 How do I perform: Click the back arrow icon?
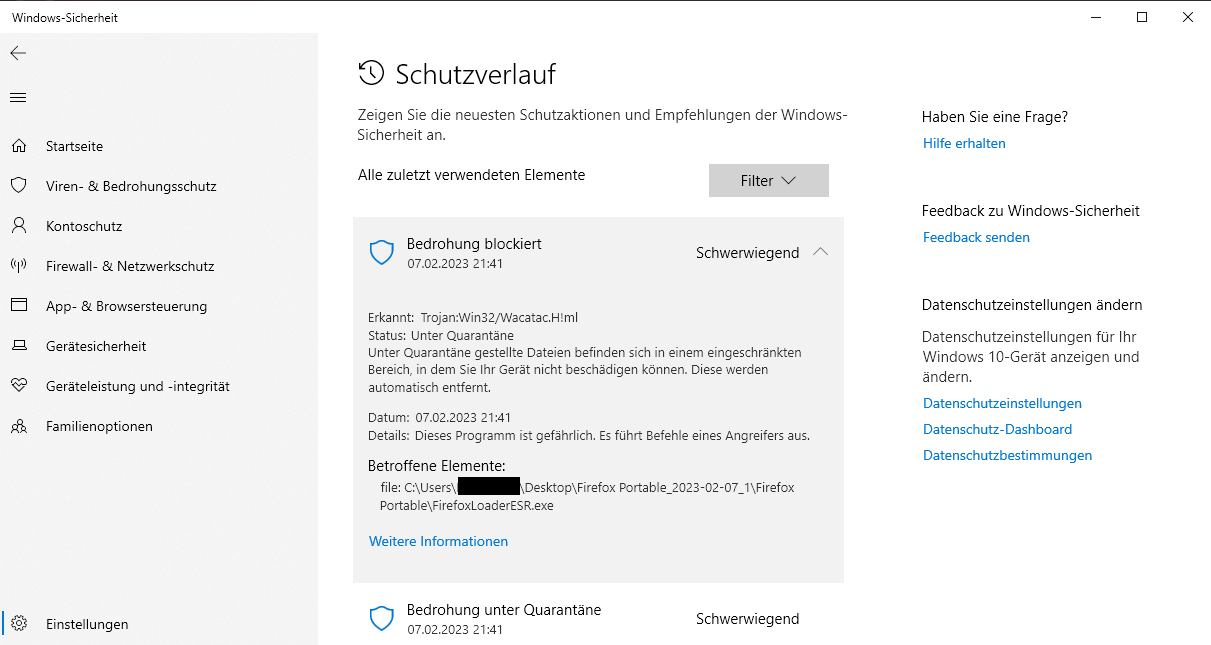[18, 53]
